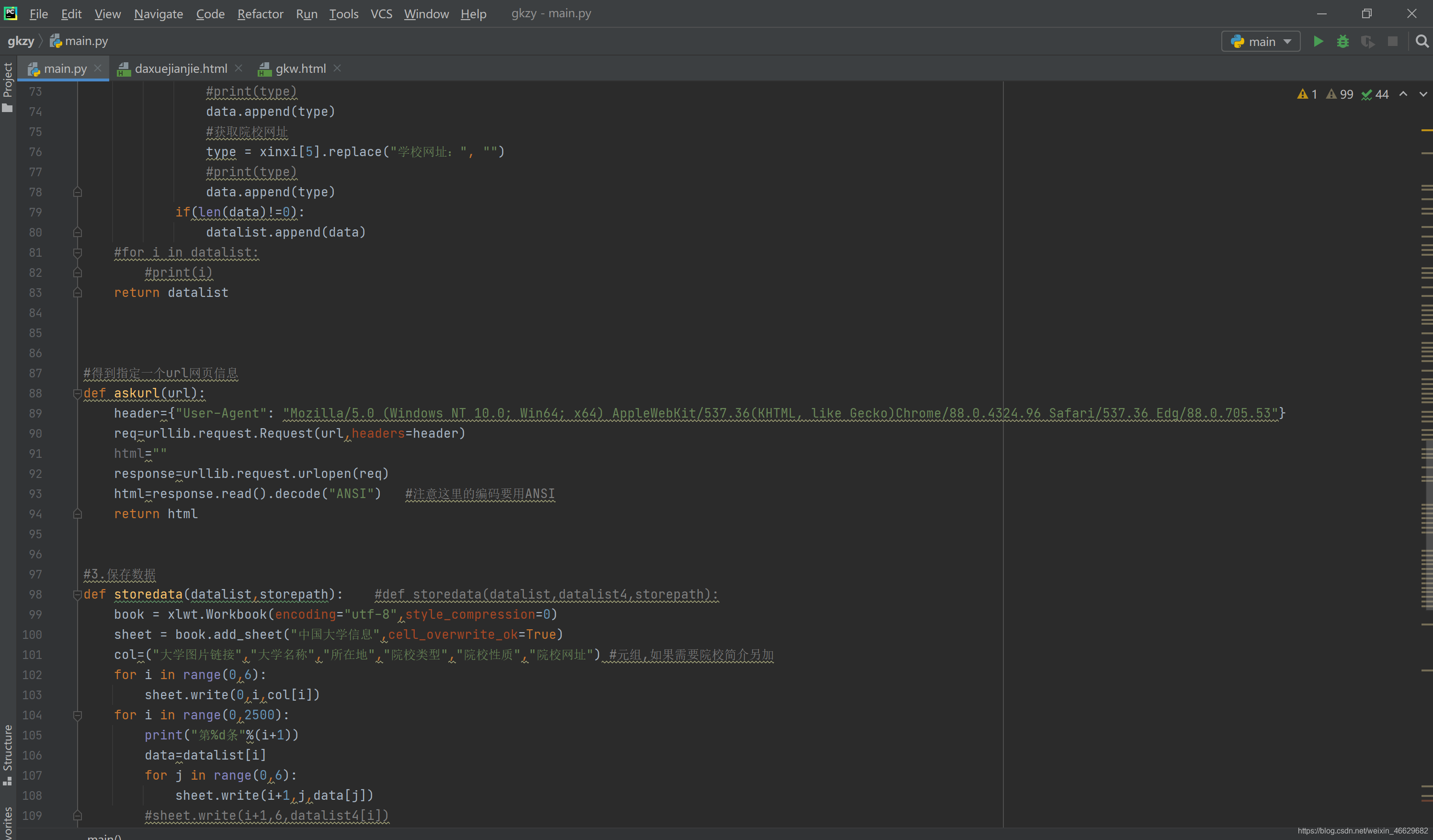Click the main.py breadcrumb
This screenshot has height=840, width=1433.
[x=79, y=41]
